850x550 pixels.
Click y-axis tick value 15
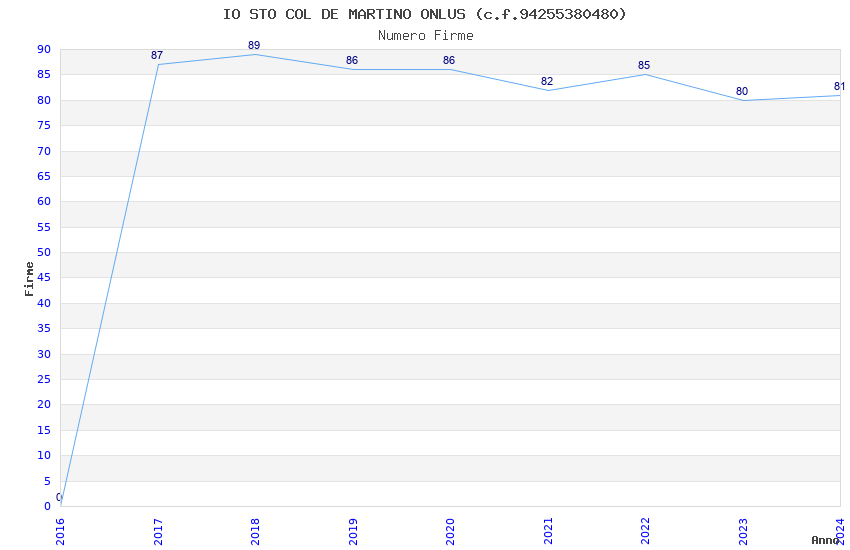click(x=44, y=430)
